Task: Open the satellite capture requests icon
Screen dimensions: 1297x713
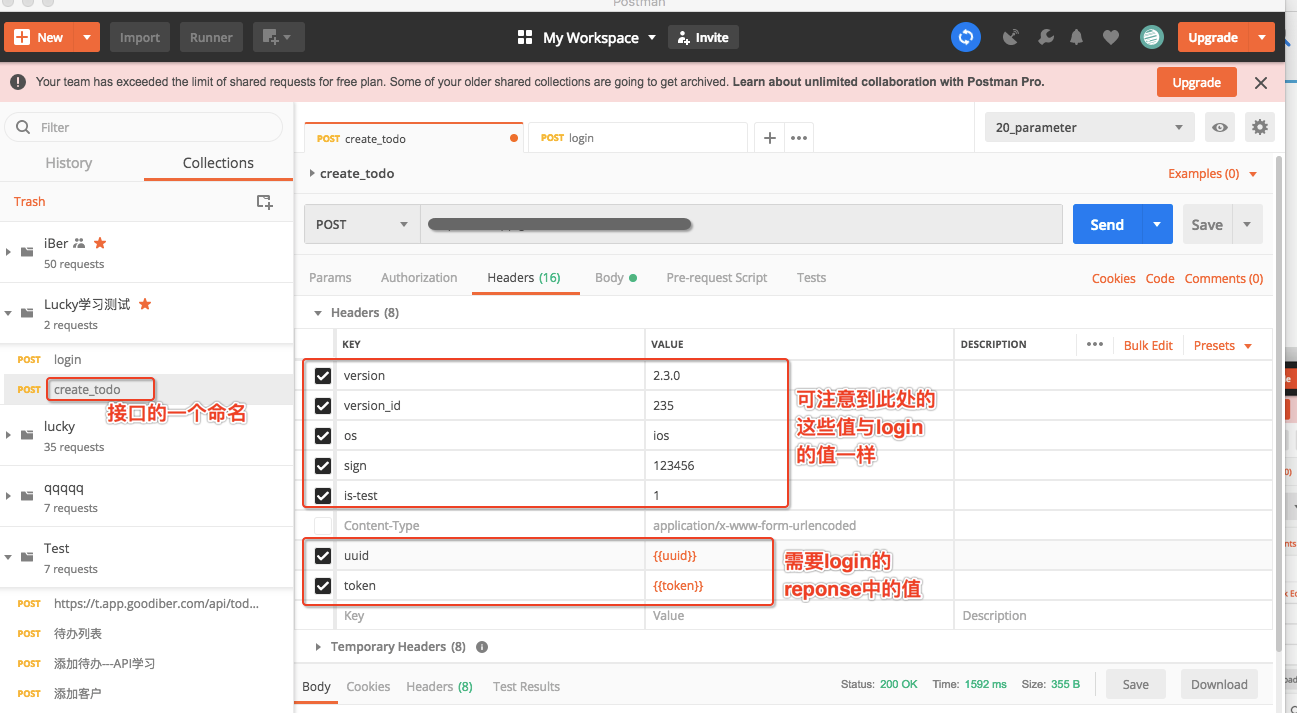Action: [x=1011, y=38]
